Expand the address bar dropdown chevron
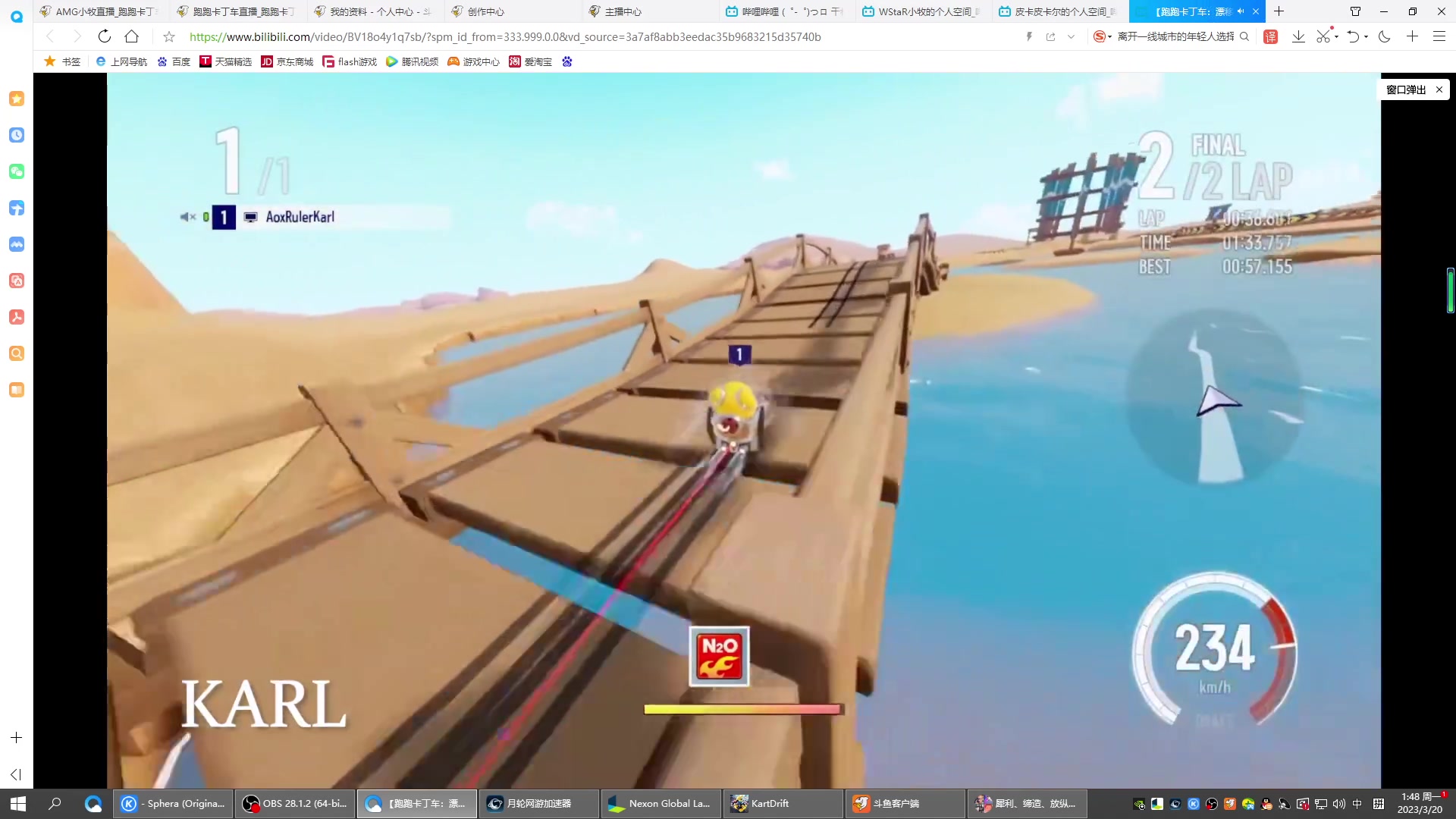Image resolution: width=1456 pixels, height=819 pixels. point(1071,36)
